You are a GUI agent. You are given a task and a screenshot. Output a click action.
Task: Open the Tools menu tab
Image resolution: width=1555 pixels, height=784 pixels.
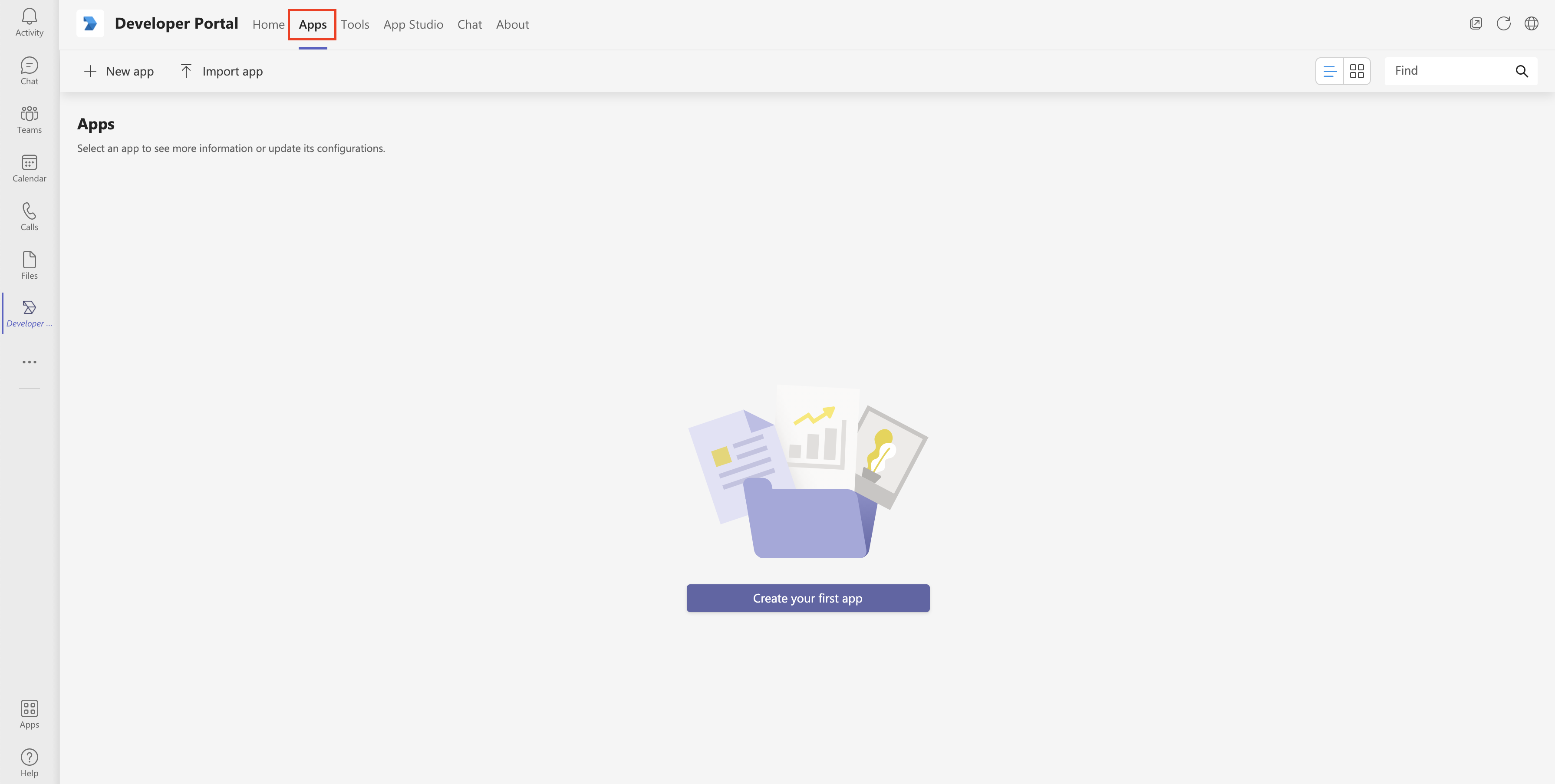point(354,23)
